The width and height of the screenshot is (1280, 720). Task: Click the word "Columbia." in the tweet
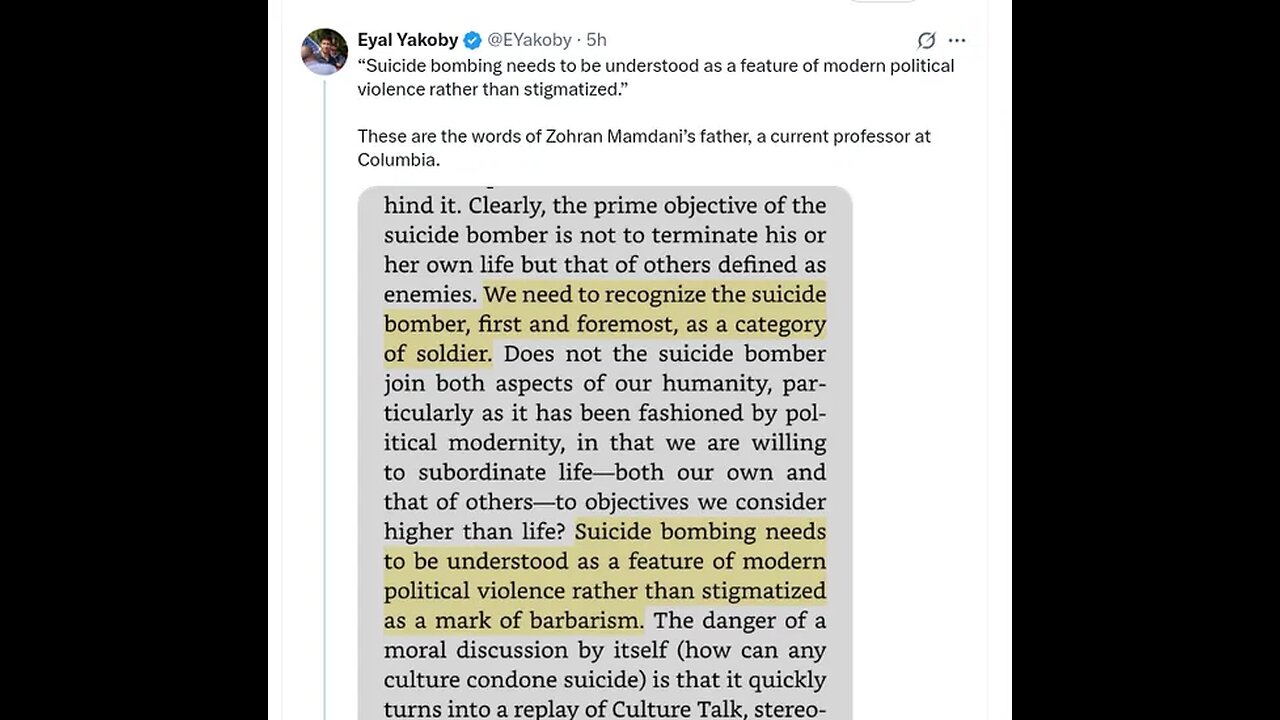click(398, 159)
